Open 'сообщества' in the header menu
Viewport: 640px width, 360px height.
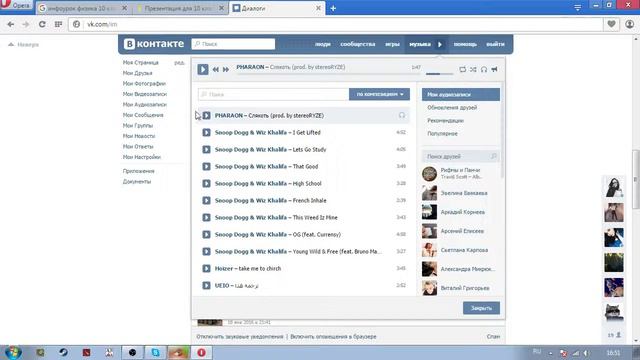click(x=358, y=44)
